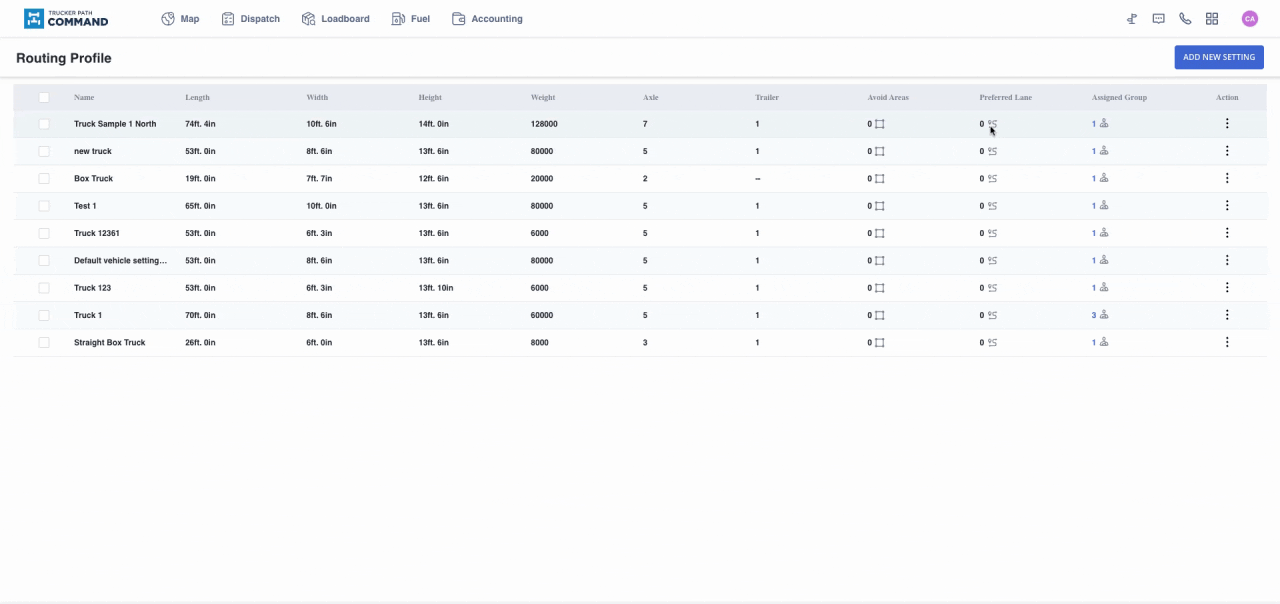The image size is (1280, 604).
Task: Open the CA user avatar menu
Action: (x=1249, y=19)
